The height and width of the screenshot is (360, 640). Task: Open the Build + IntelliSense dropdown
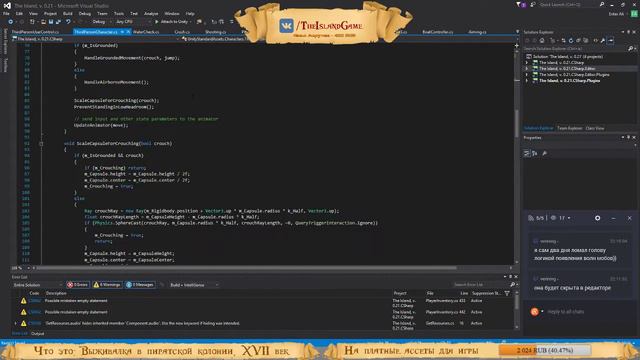tap(194, 285)
